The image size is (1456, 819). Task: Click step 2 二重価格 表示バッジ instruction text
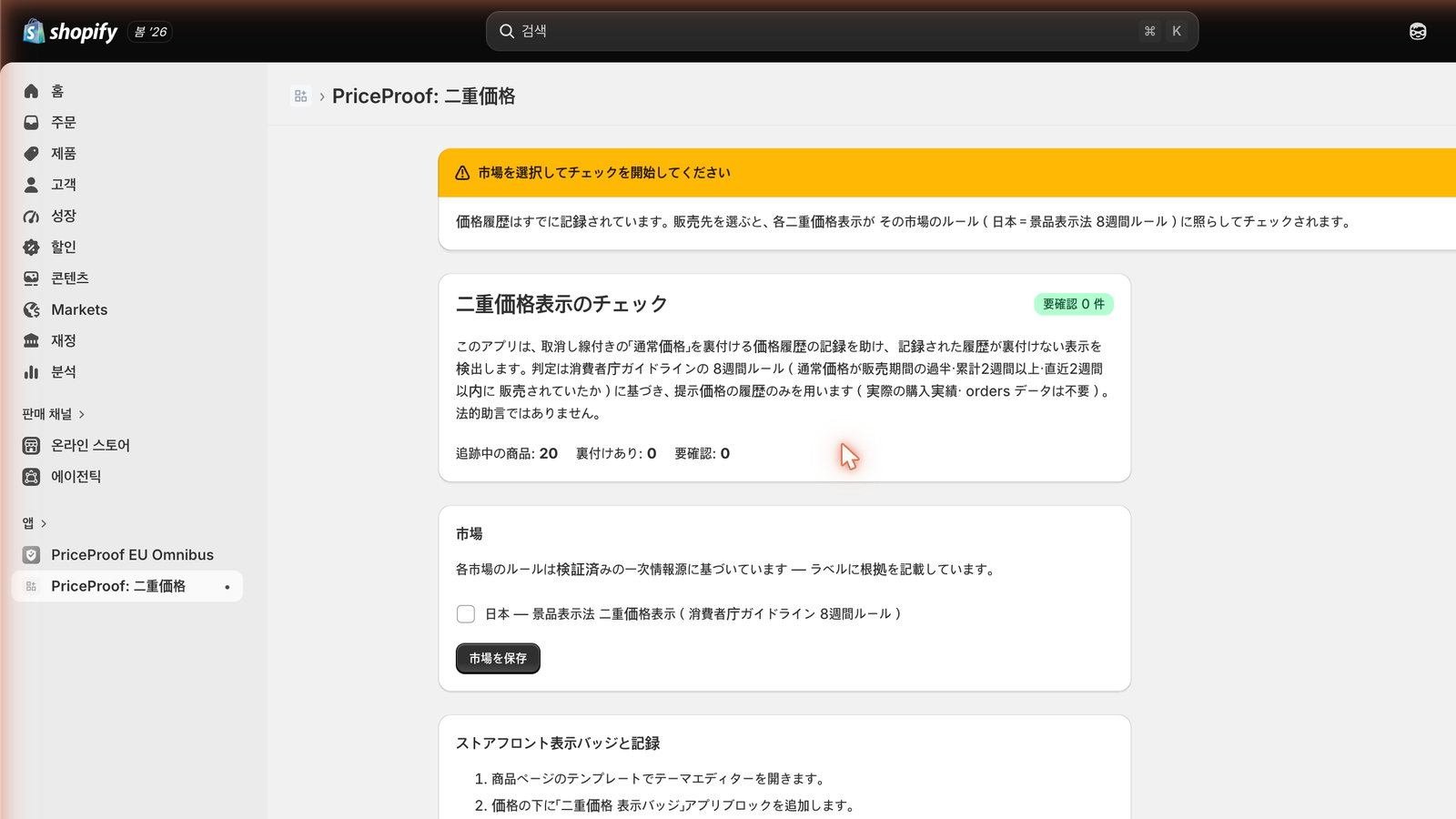coord(673,805)
